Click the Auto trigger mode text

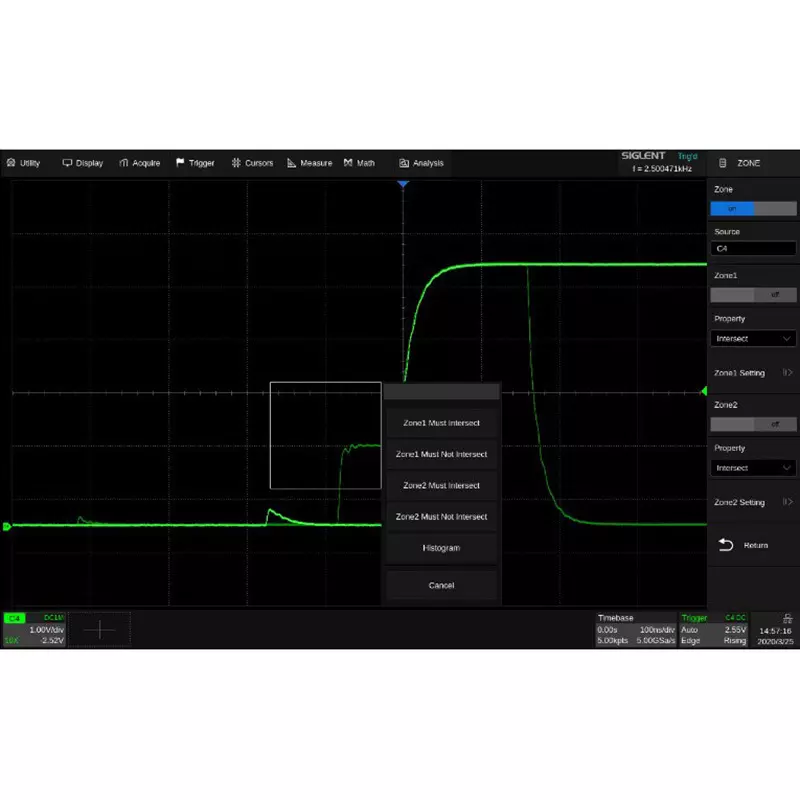689,630
